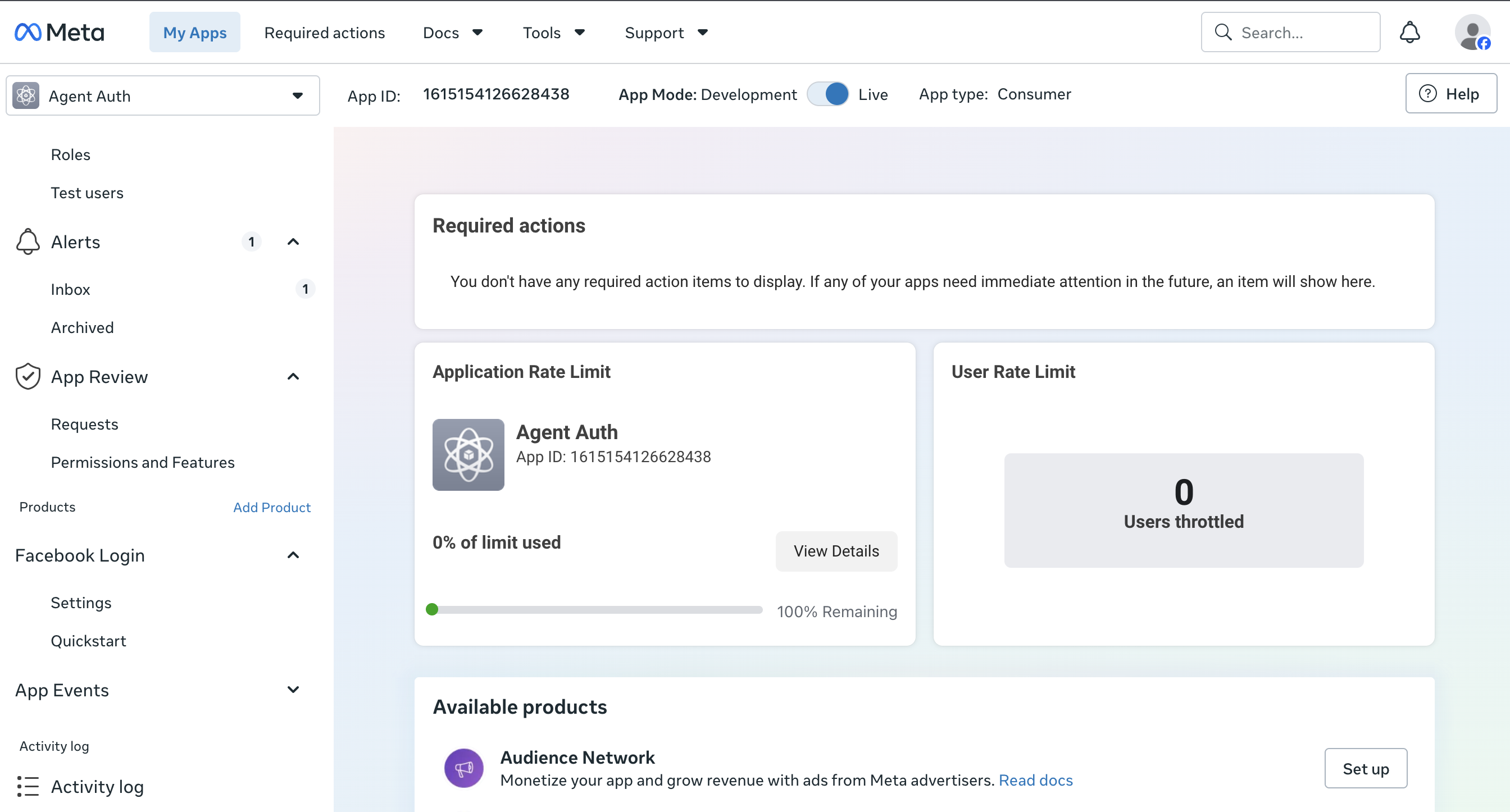The image size is (1510, 812).
Task: Open the Agent Auth app selector dropdown
Action: (x=162, y=95)
